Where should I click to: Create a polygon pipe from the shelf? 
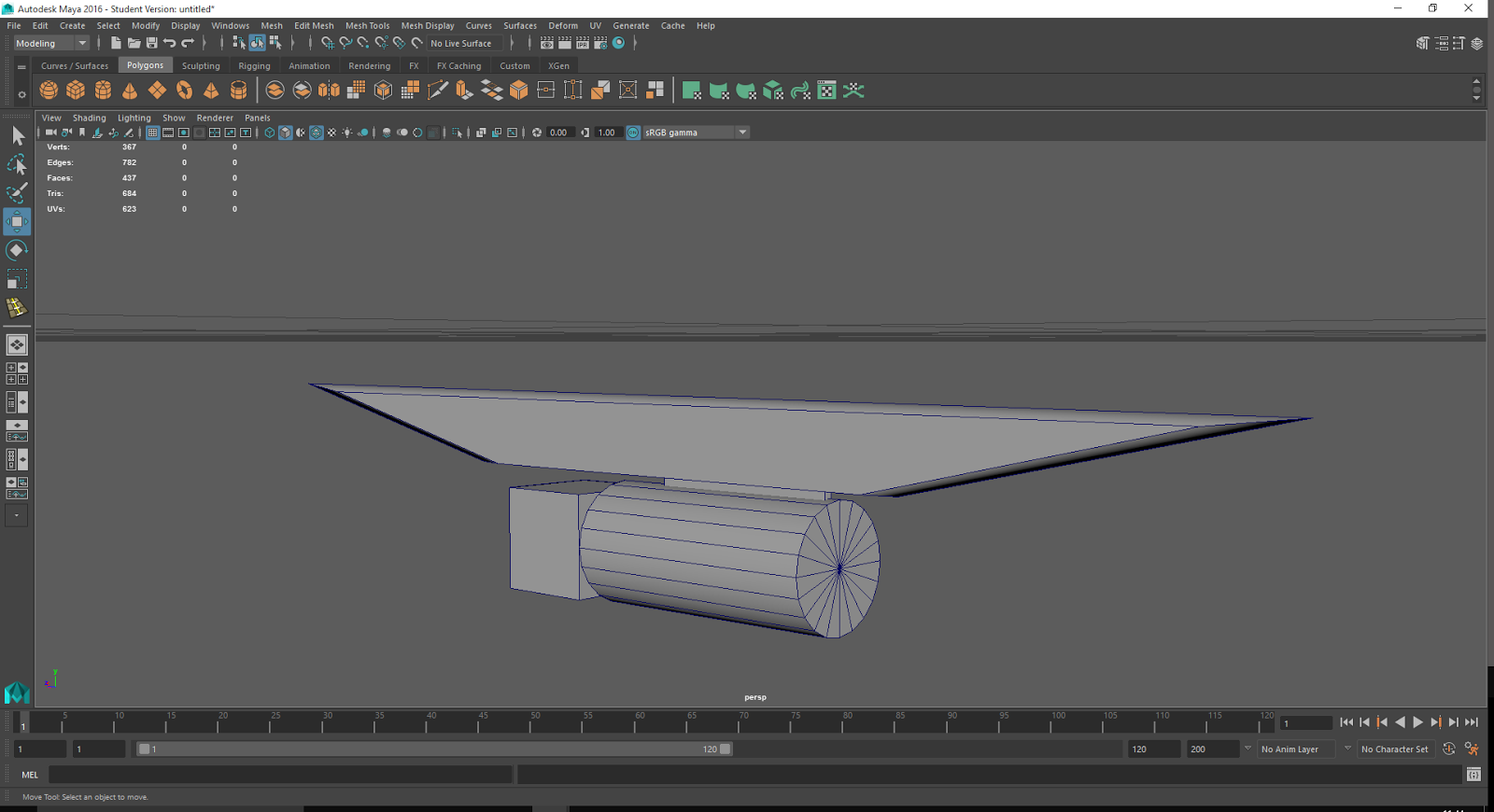238,91
